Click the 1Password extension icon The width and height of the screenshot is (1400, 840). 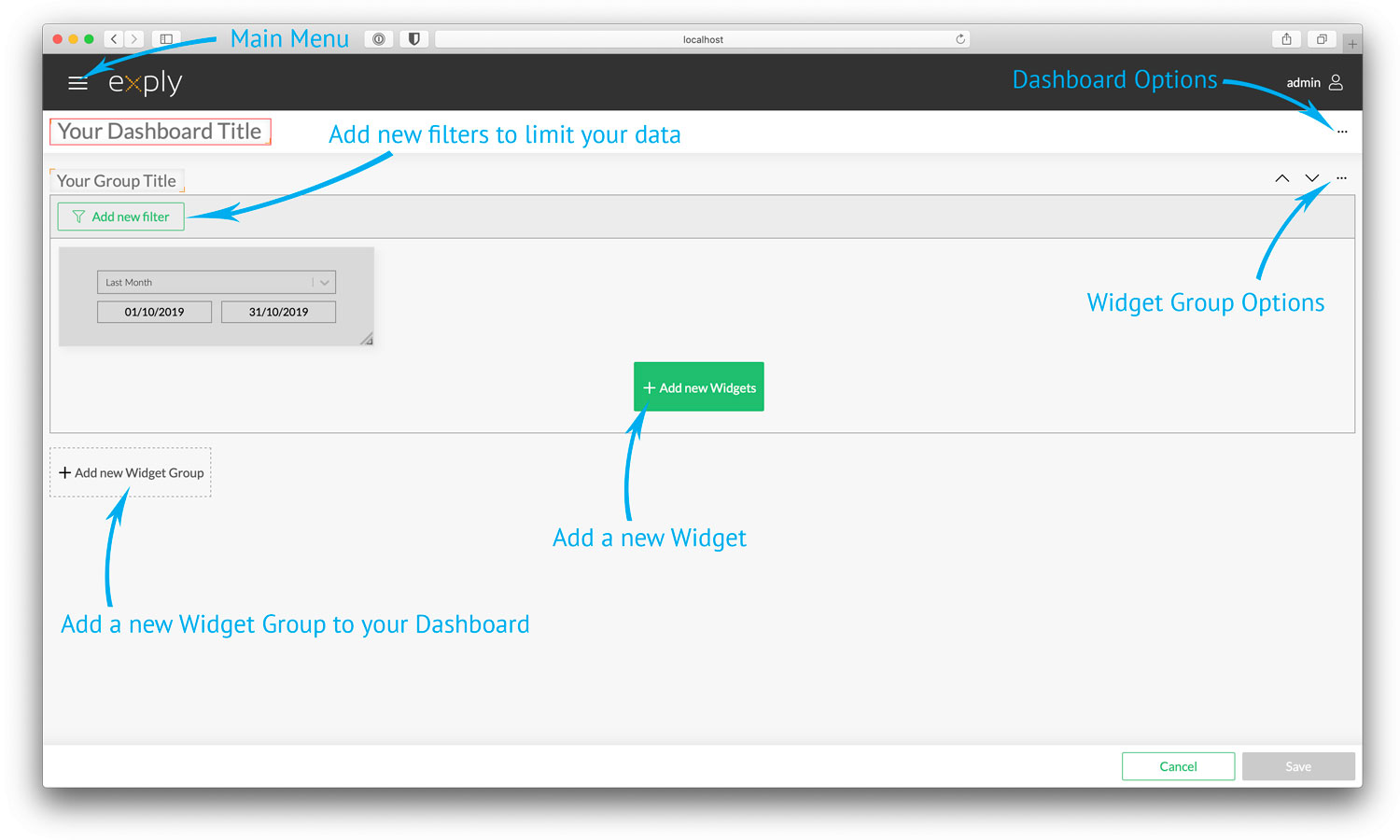[378, 39]
